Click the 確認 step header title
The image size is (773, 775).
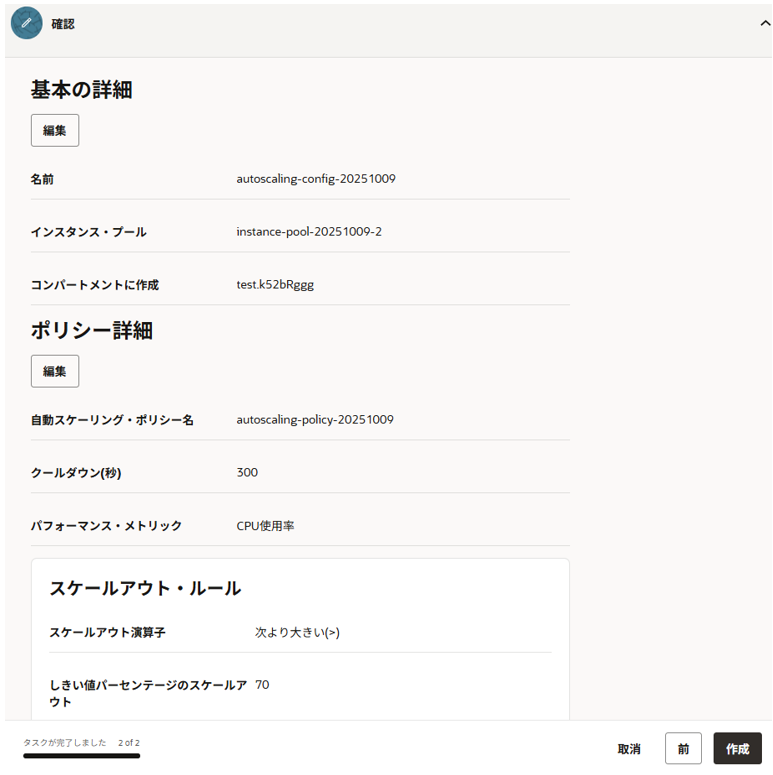coord(63,24)
